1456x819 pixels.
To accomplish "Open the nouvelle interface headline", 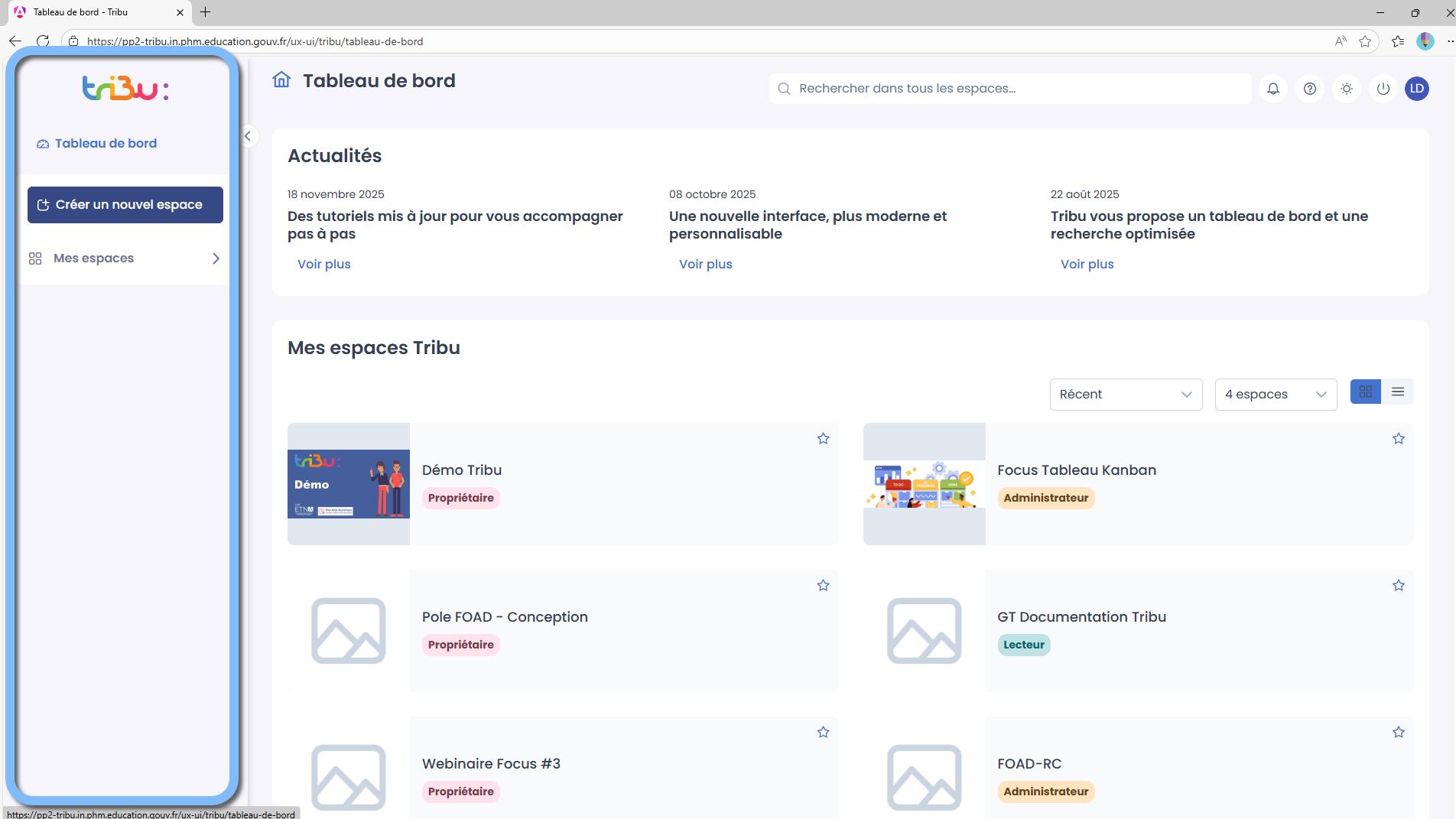I will coord(808,225).
